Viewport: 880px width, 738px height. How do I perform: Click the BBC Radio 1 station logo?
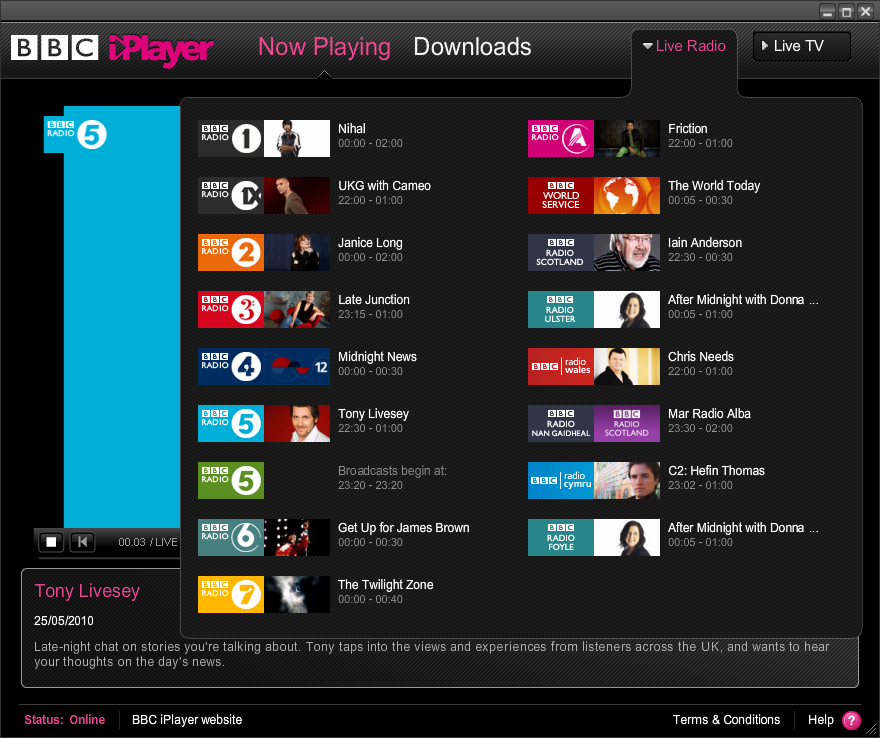point(231,139)
